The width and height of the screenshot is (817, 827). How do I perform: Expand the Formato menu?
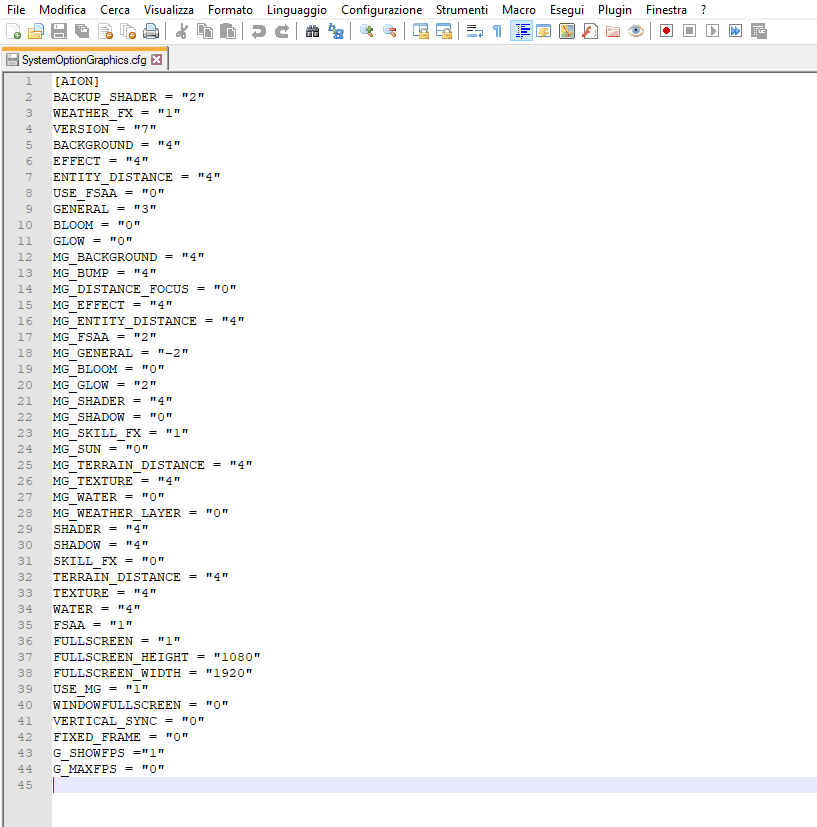coord(230,9)
